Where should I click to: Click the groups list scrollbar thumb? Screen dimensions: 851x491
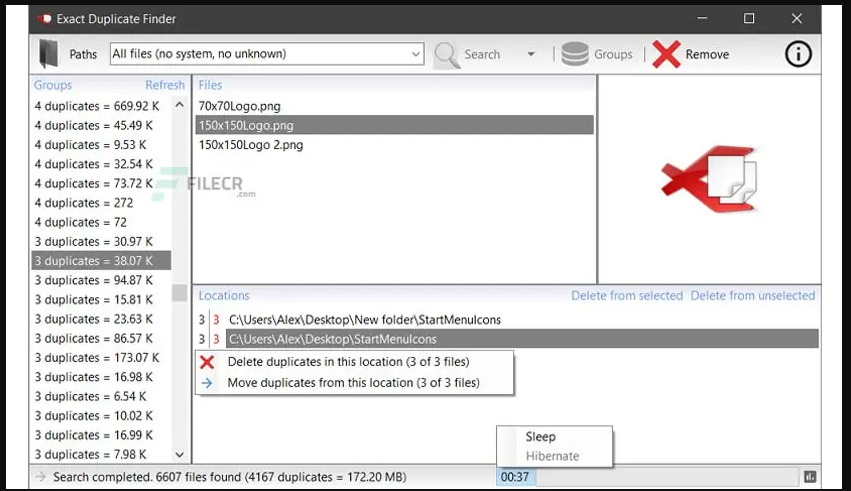pyautogui.click(x=180, y=293)
